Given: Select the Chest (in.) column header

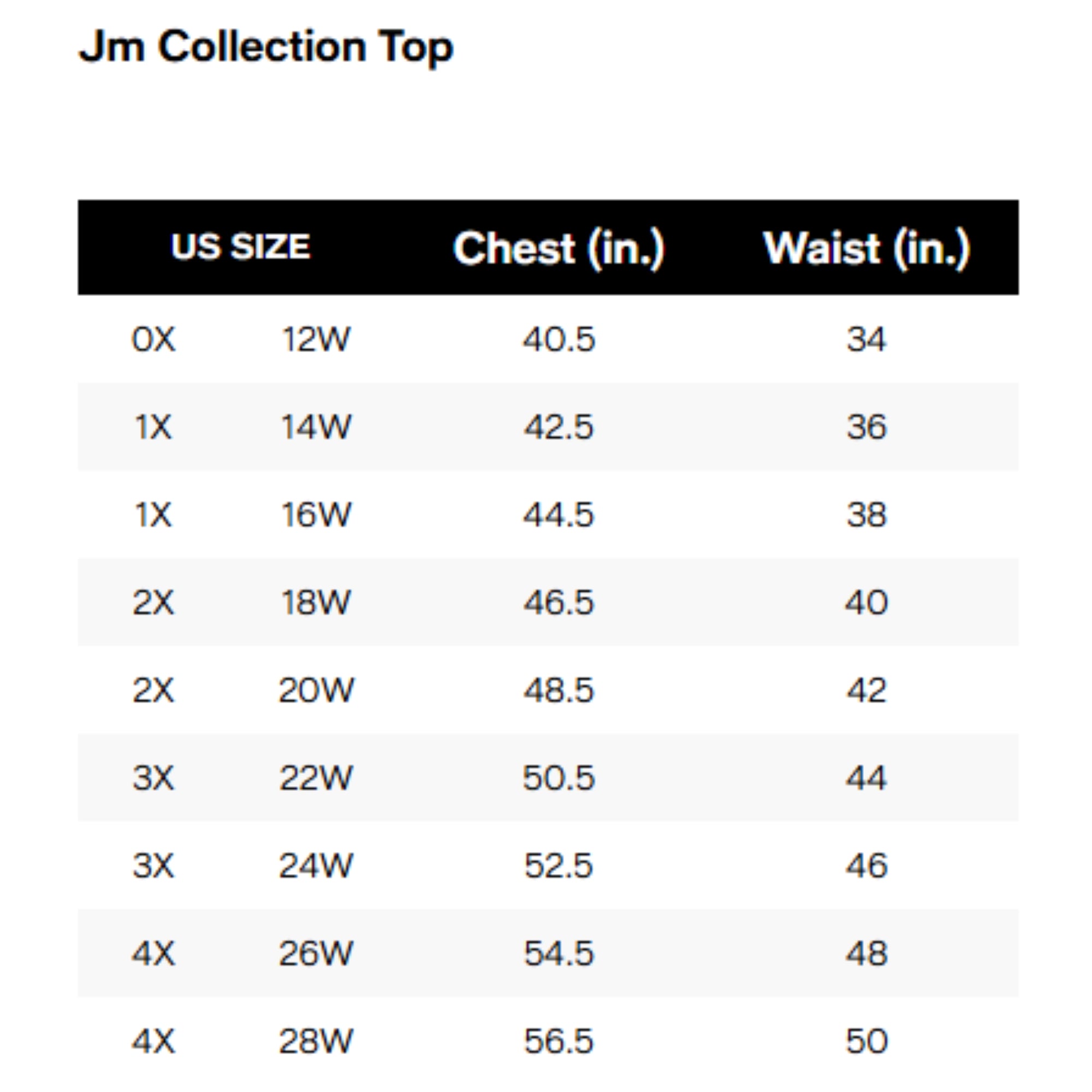Looking at the screenshot, I should (x=559, y=248).
